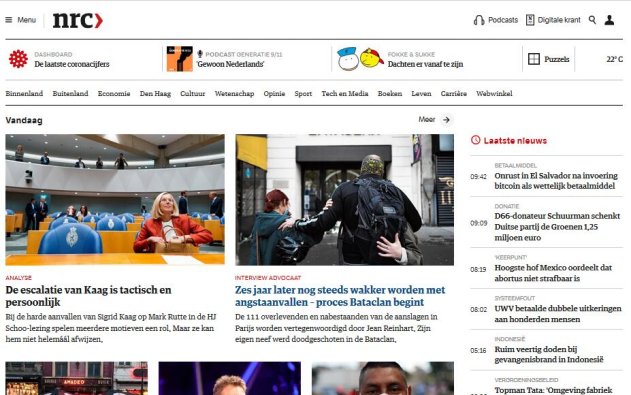The image size is (631, 395).
Task: Open 'UWV betaalde dubbele uitkeringen' news item
Action: point(558,314)
